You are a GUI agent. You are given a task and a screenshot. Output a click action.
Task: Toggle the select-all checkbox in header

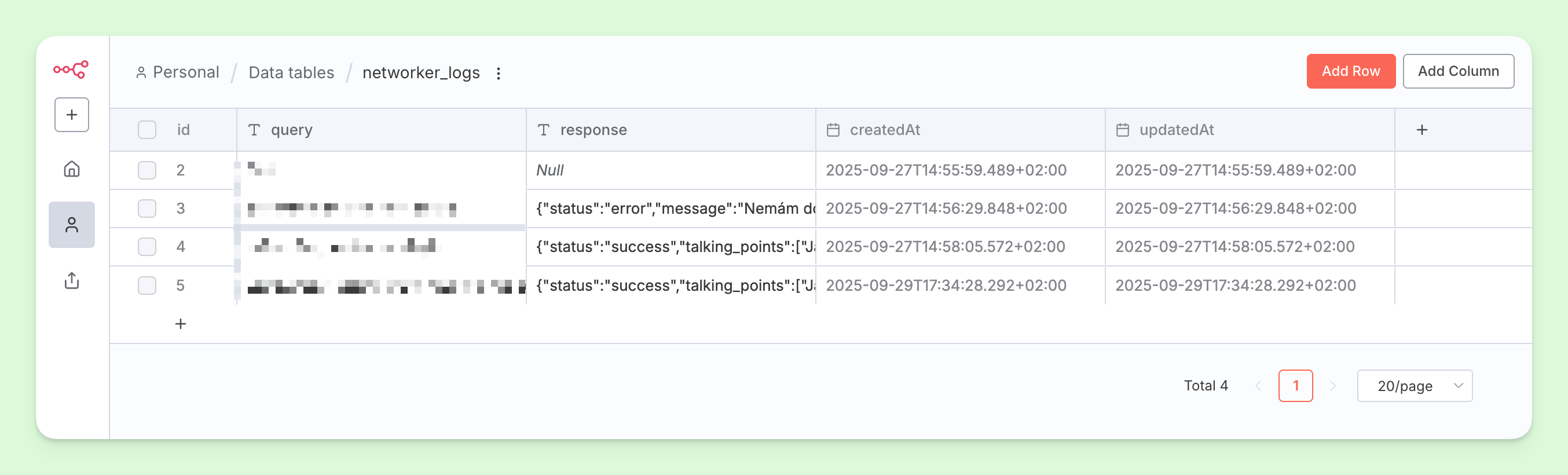tap(146, 130)
